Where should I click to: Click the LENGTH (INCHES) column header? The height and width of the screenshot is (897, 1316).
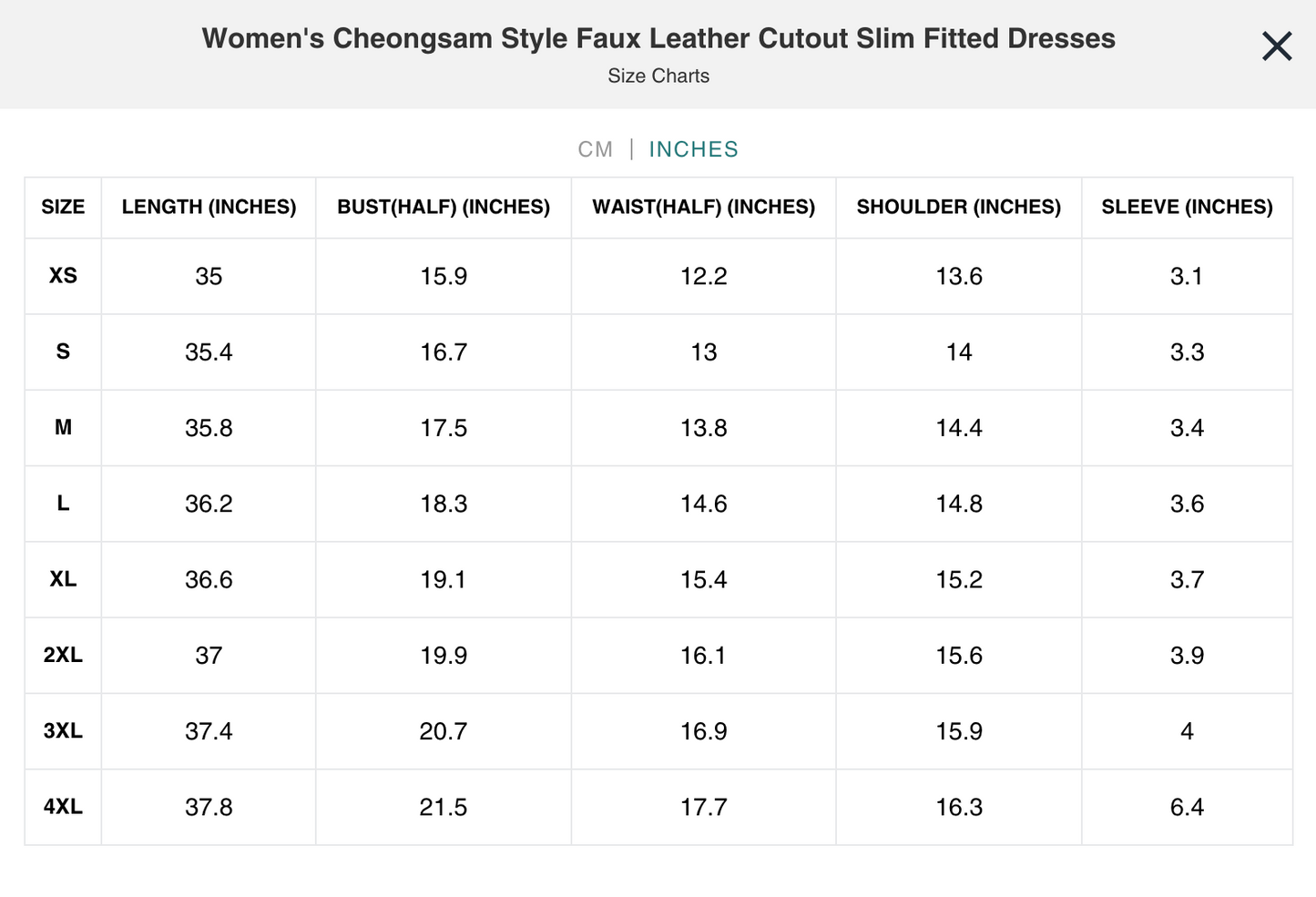coord(208,207)
